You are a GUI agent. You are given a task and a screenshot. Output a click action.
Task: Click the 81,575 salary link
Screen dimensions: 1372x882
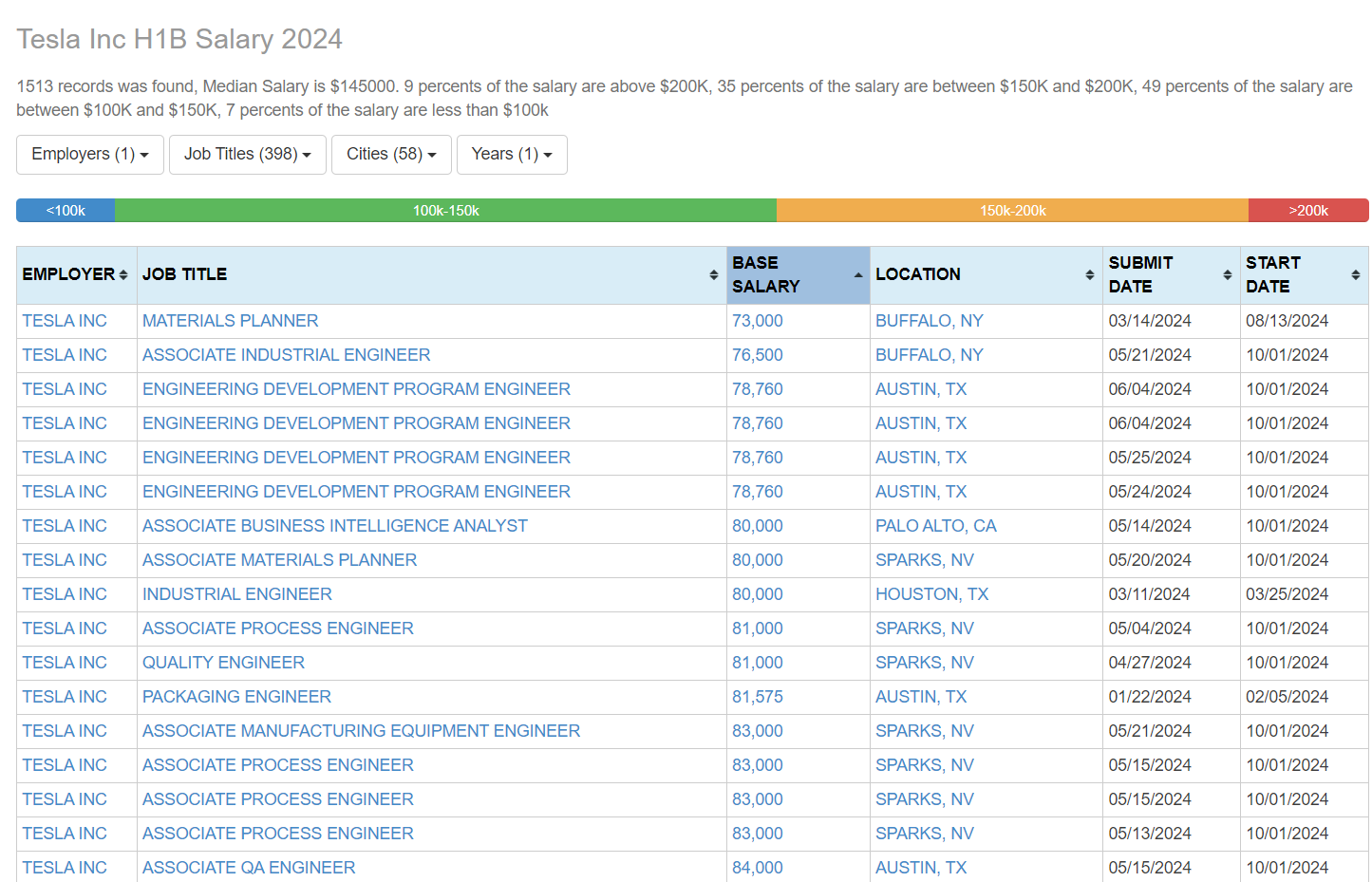(x=758, y=697)
